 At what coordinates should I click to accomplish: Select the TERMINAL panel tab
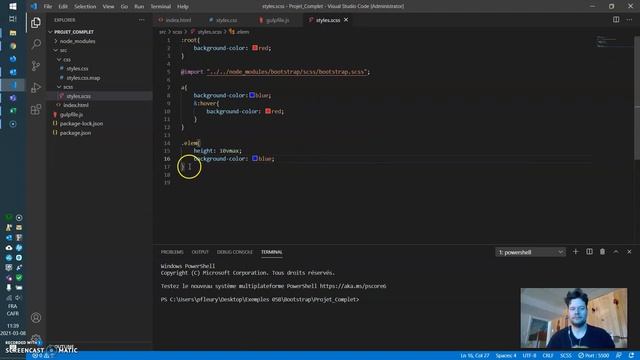(x=271, y=252)
